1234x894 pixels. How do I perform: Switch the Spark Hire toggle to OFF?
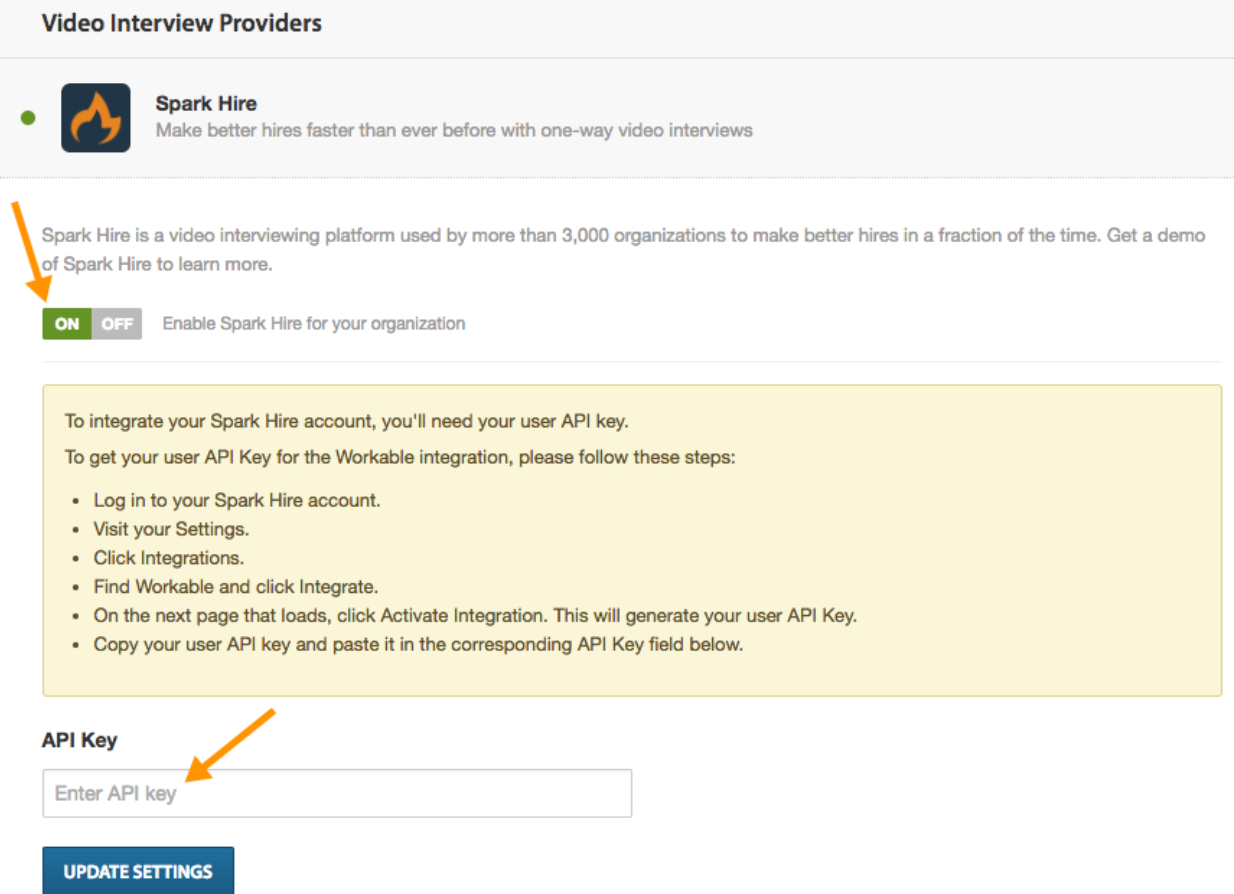coord(117,324)
